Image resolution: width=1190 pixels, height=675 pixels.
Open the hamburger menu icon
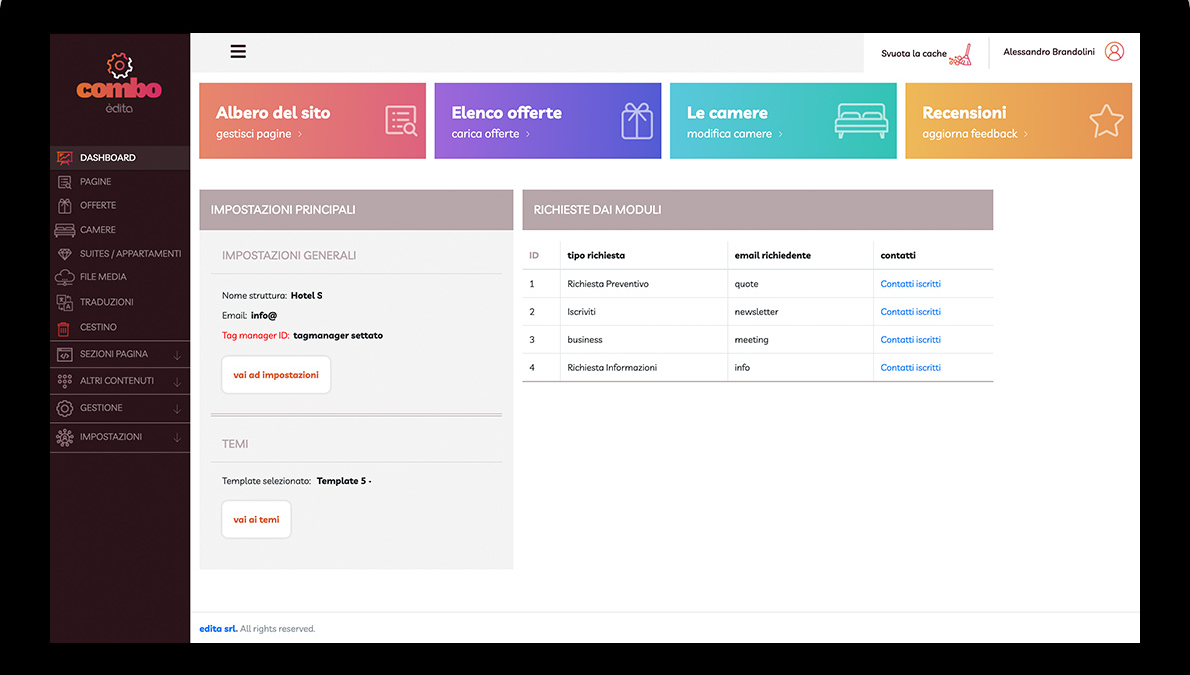[238, 52]
